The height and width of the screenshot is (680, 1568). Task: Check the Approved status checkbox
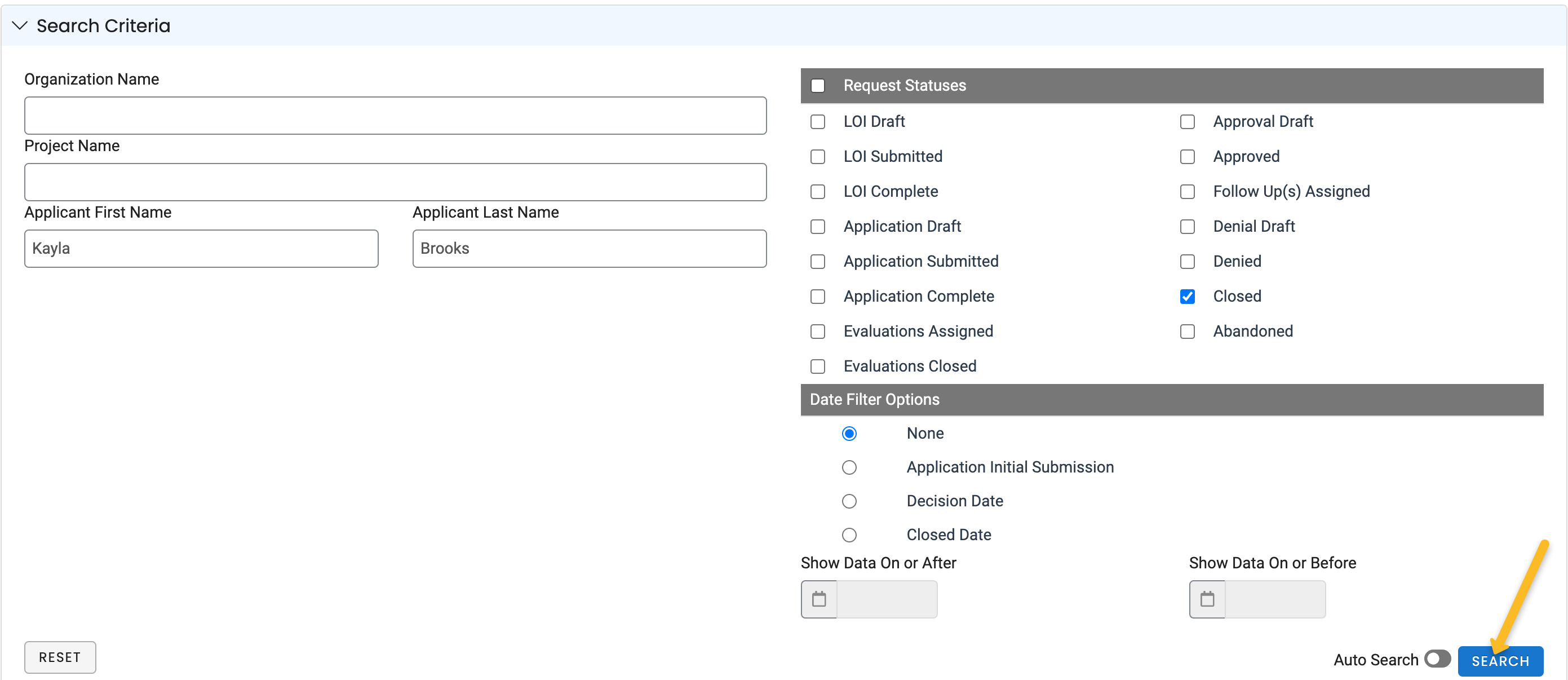[x=1187, y=156]
